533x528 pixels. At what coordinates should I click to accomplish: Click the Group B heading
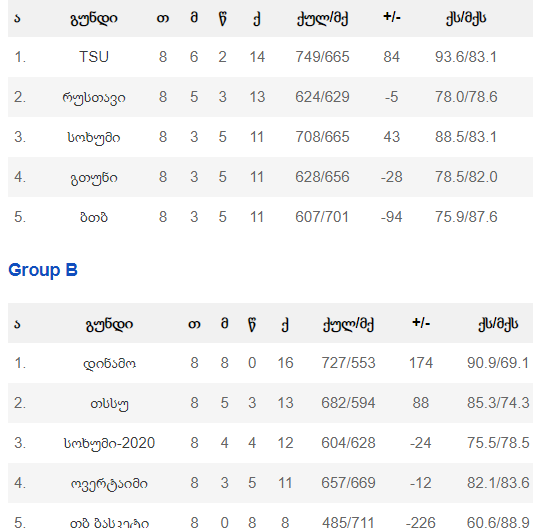click(x=43, y=270)
